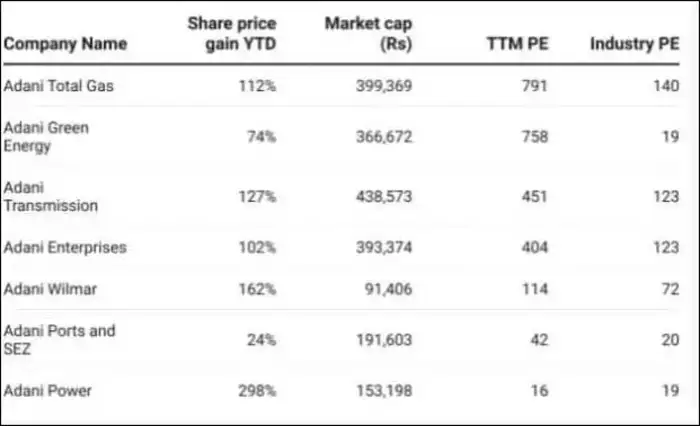
Task: Select the Adani Transmission company cell
Action: (51, 196)
